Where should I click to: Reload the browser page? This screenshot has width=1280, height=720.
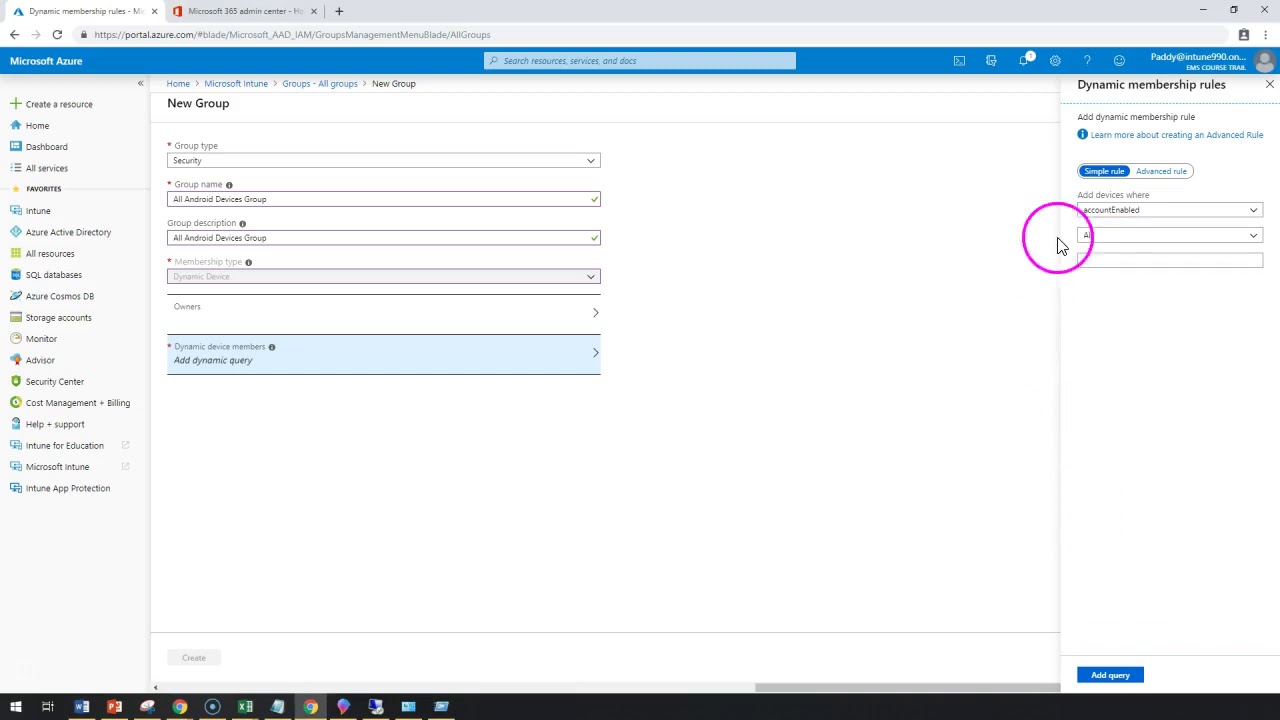point(57,35)
